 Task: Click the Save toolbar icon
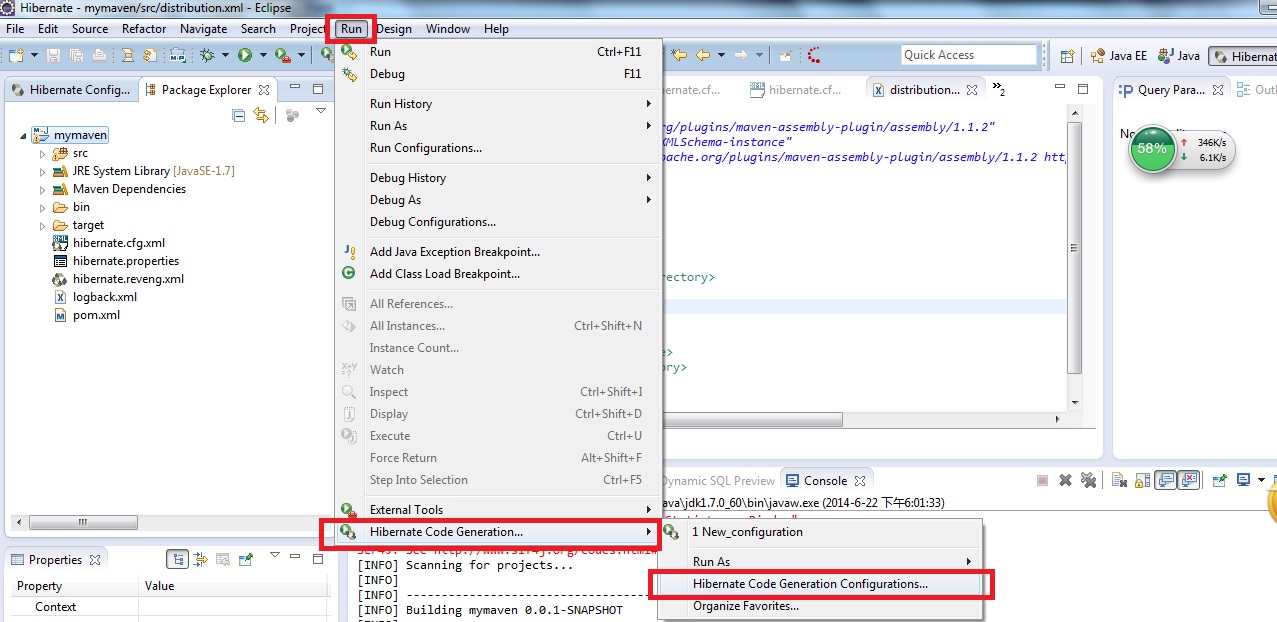click(x=53, y=55)
